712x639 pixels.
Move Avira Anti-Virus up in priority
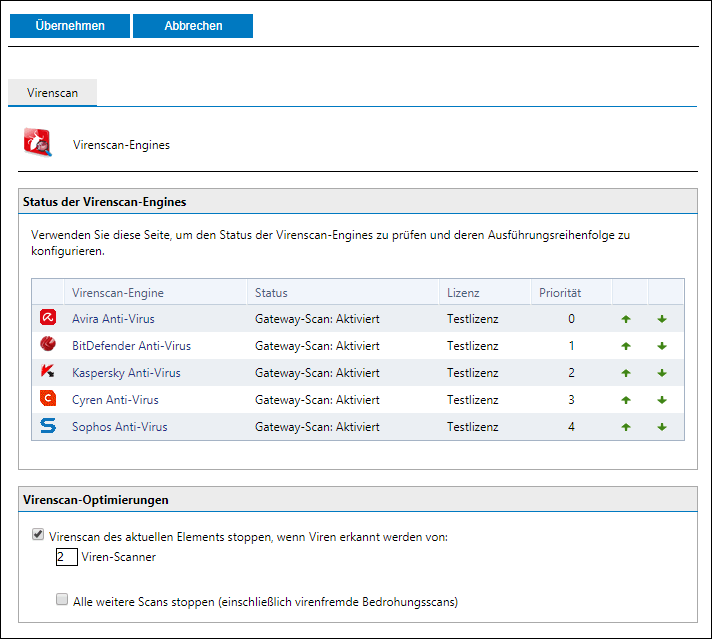(x=626, y=319)
